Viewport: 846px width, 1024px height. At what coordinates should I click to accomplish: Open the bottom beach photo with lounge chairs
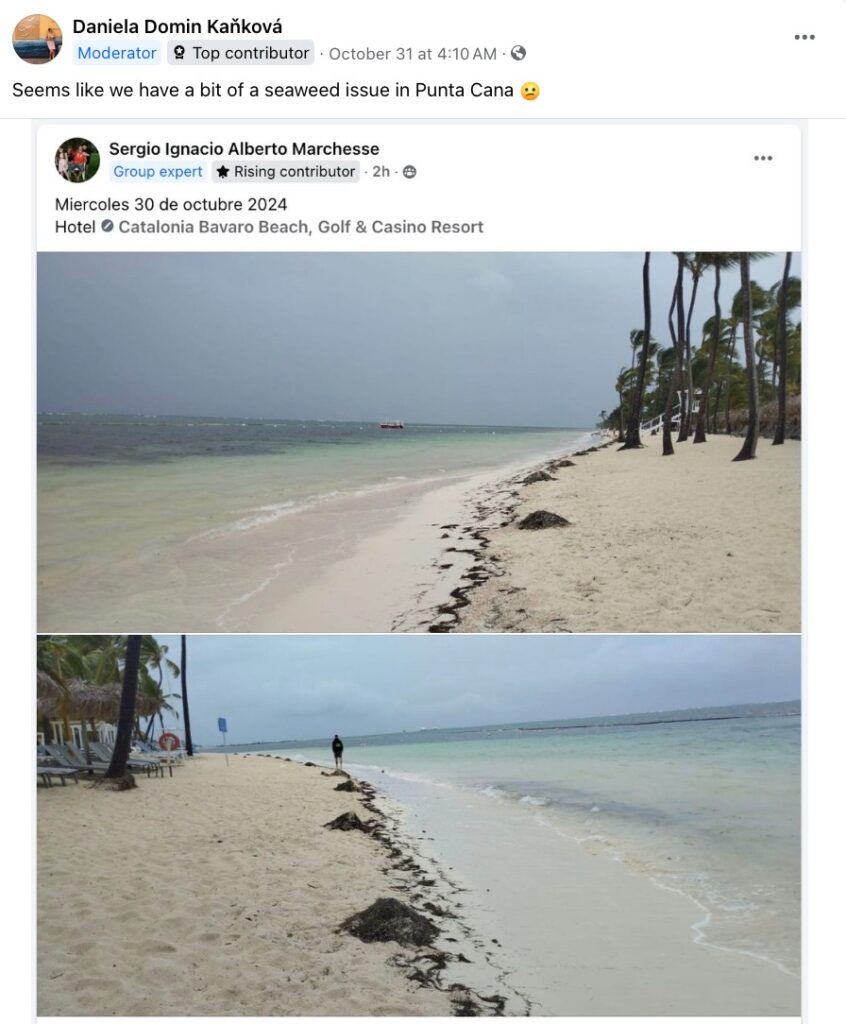(x=418, y=825)
